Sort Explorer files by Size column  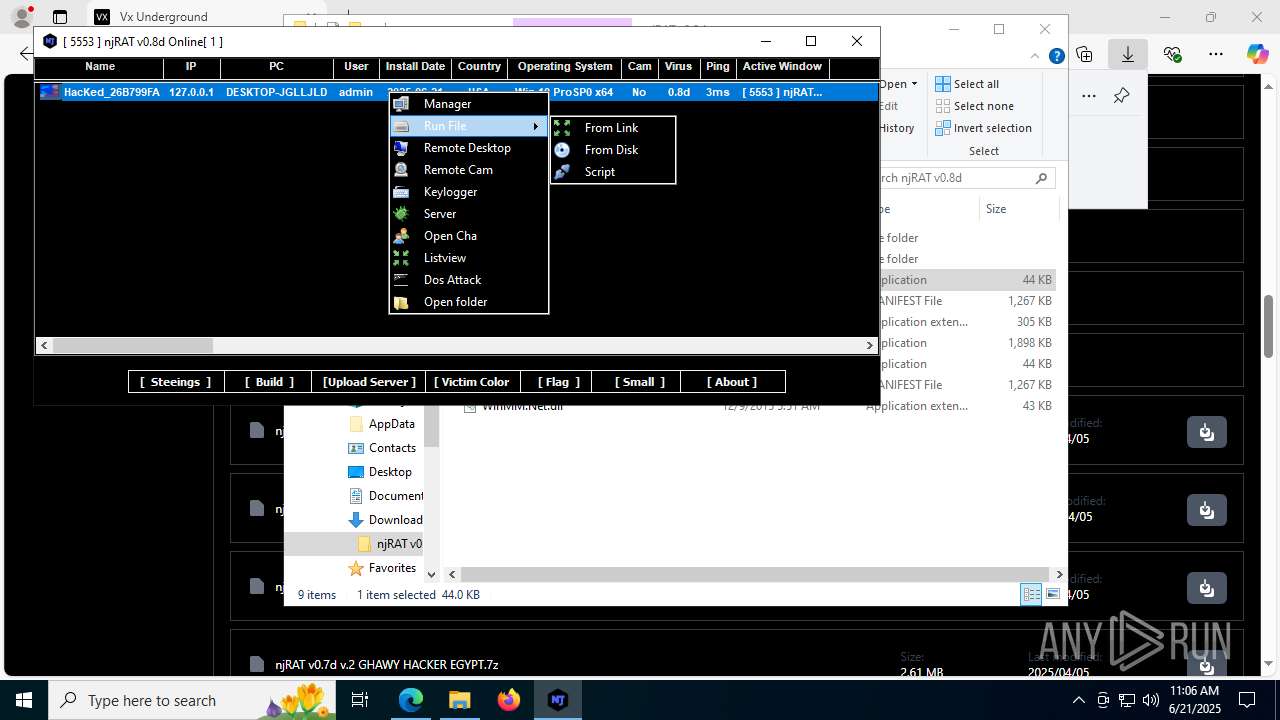click(1017, 209)
